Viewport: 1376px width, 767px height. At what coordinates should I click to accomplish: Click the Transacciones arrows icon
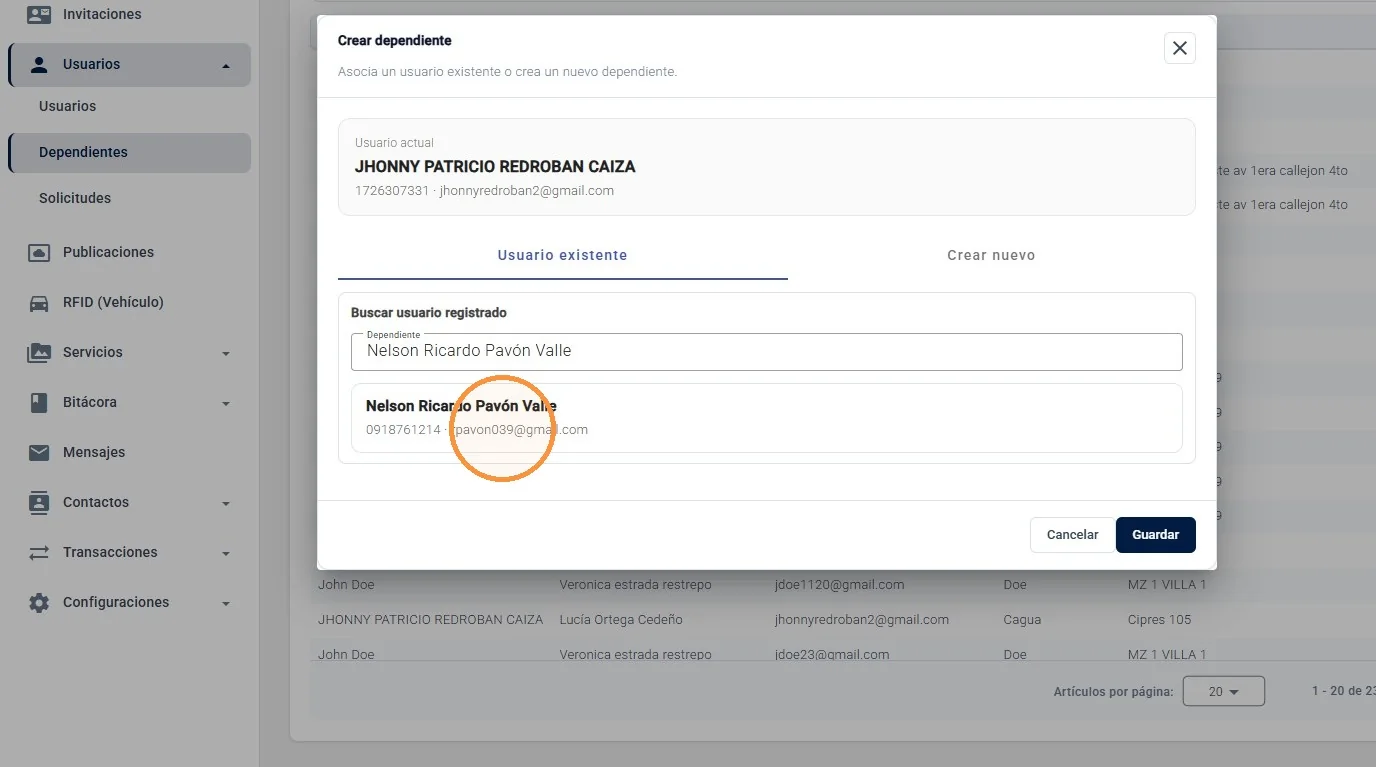tap(39, 553)
